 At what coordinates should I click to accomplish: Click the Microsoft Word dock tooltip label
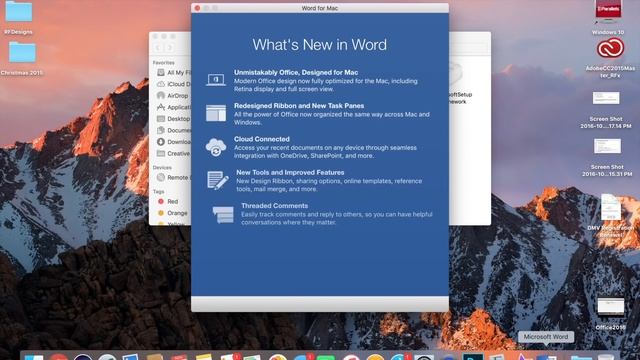tap(546, 337)
